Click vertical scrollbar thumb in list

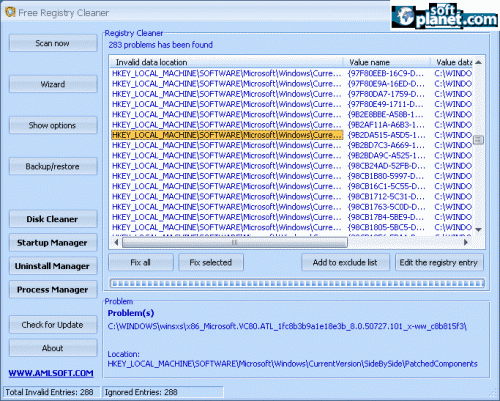pos(479,140)
